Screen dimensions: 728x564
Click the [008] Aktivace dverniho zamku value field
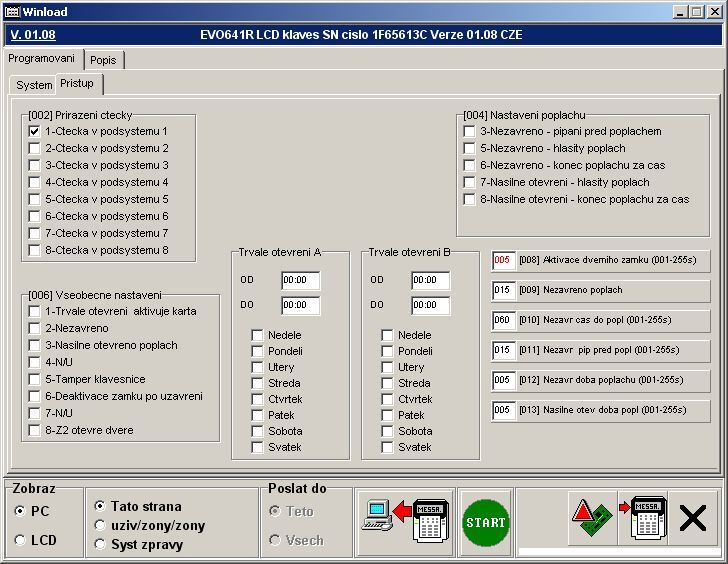pyautogui.click(x=502, y=261)
